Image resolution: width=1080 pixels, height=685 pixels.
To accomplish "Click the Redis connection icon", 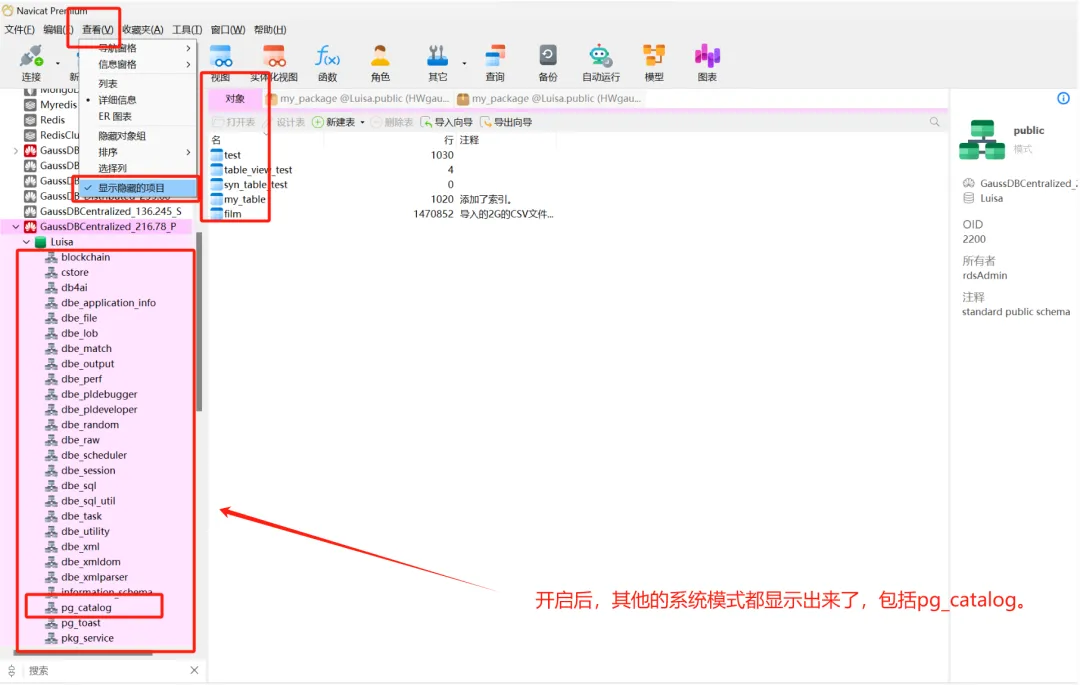I will click(30, 120).
